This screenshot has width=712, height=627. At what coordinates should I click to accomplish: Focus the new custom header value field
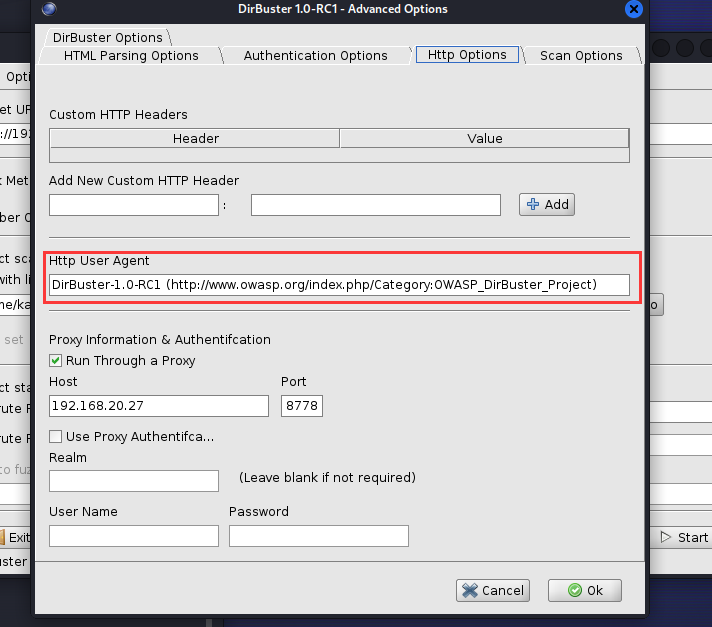(x=376, y=205)
